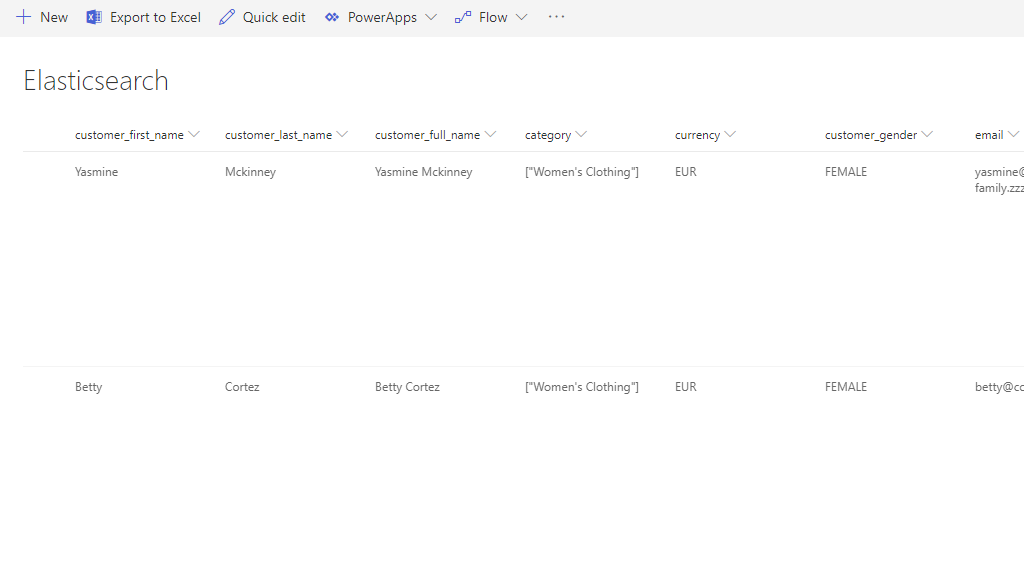Click the Elasticsearch list title
The width and height of the screenshot is (1024, 561).
pos(96,81)
